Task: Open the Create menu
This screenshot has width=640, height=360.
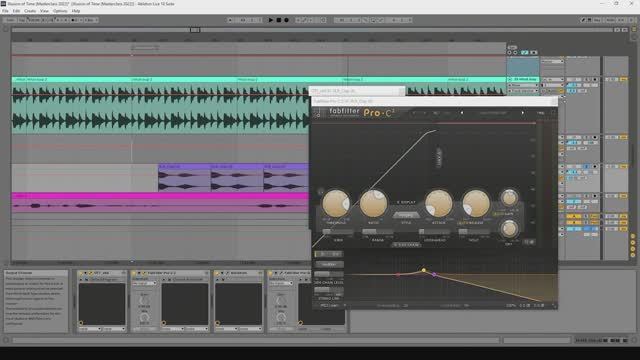Action: (30, 11)
